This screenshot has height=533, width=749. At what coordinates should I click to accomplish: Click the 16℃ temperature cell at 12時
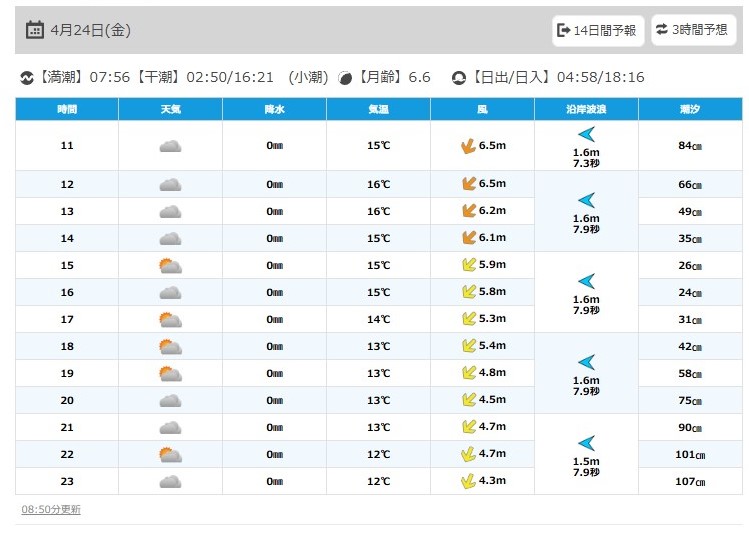378,184
